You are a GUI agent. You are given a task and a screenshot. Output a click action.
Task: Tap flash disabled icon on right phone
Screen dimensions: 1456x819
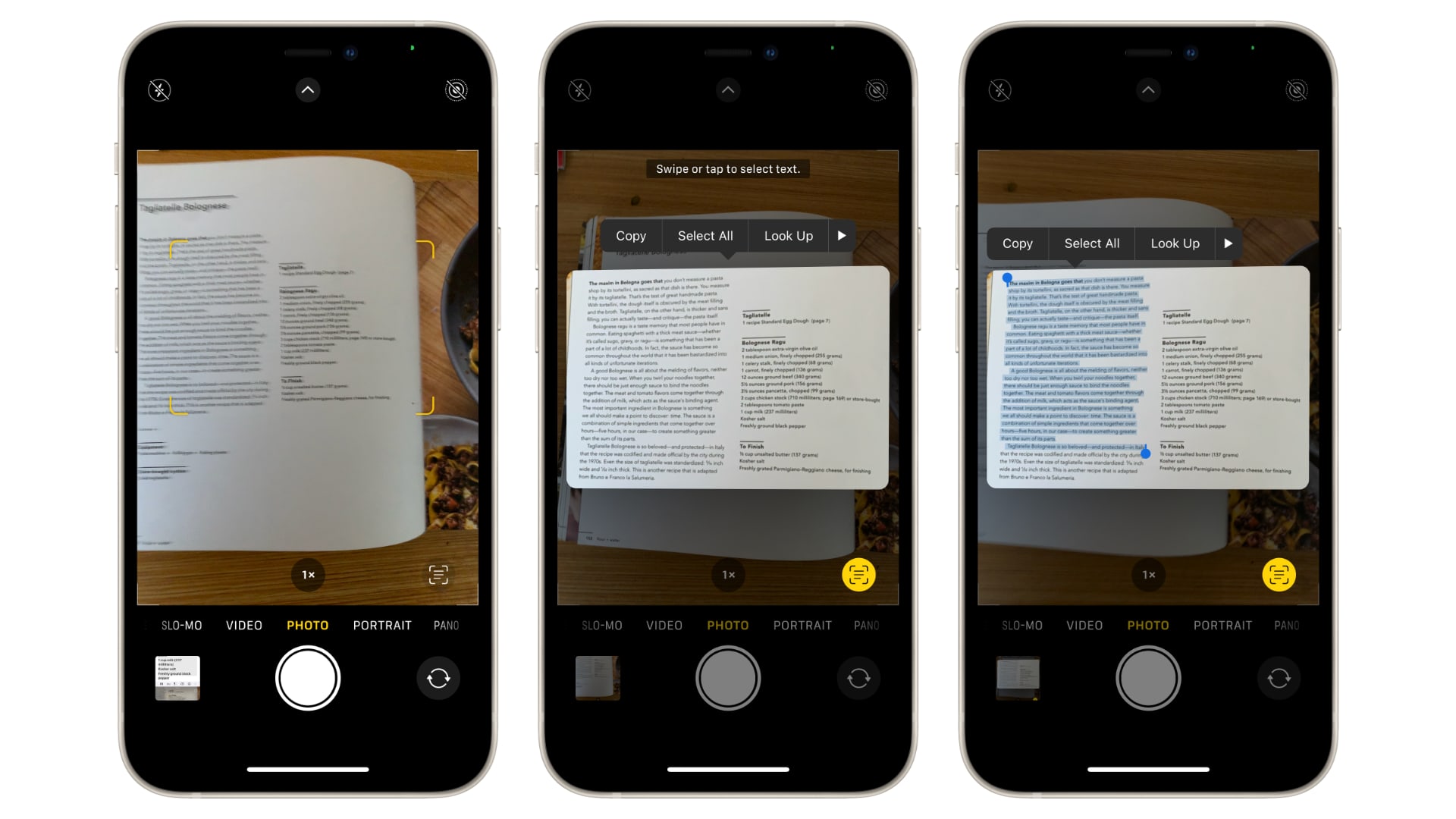click(998, 89)
